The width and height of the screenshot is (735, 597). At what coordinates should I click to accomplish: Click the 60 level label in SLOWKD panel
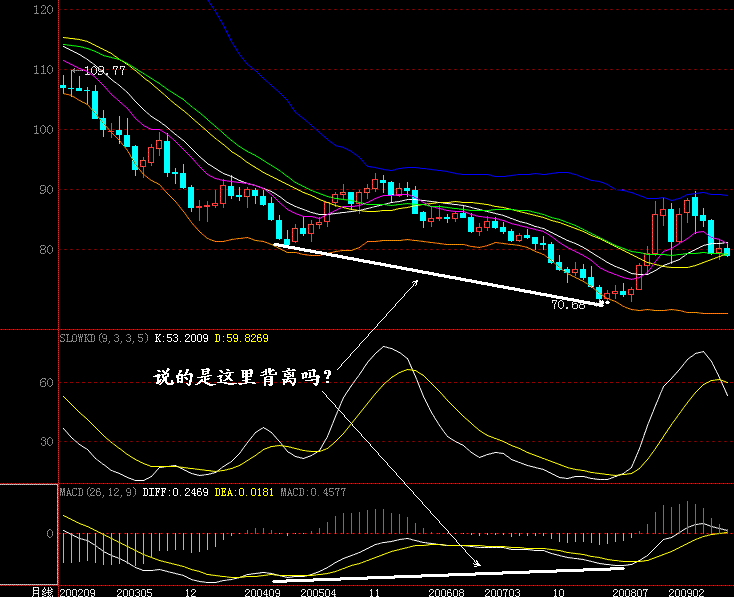pyautogui.click(x=46, y=383)
